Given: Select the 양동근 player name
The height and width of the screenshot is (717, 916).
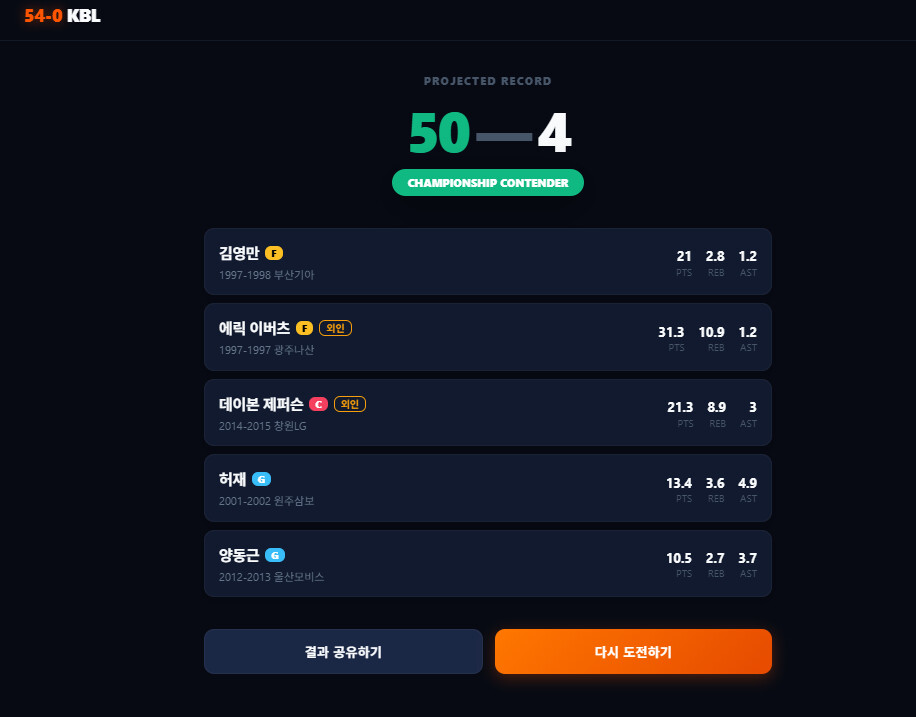Looking at the screenshot, I should click(239, 555).
